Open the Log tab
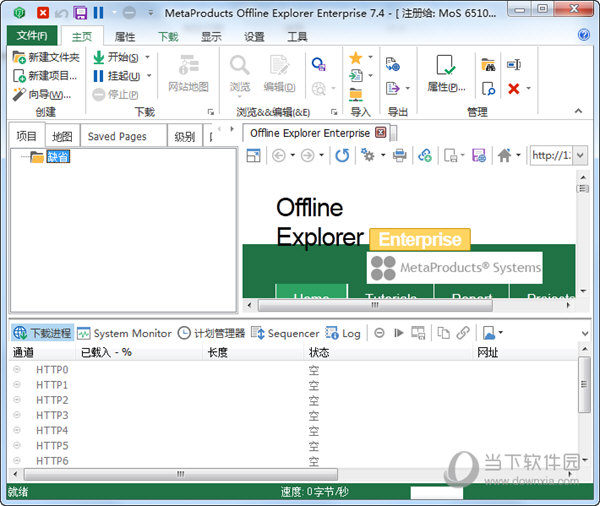 click(343, 333)
